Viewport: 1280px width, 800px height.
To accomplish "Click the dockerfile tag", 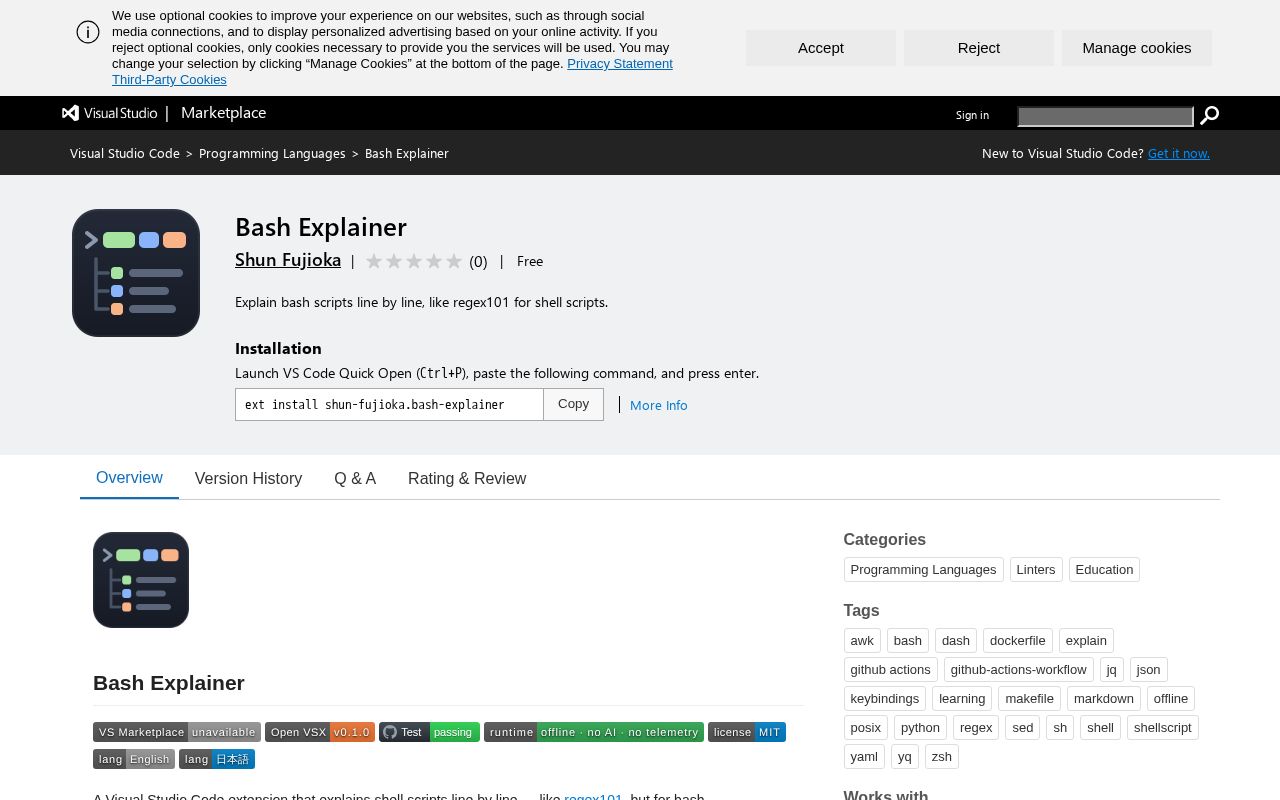I will pos(1018,641).
